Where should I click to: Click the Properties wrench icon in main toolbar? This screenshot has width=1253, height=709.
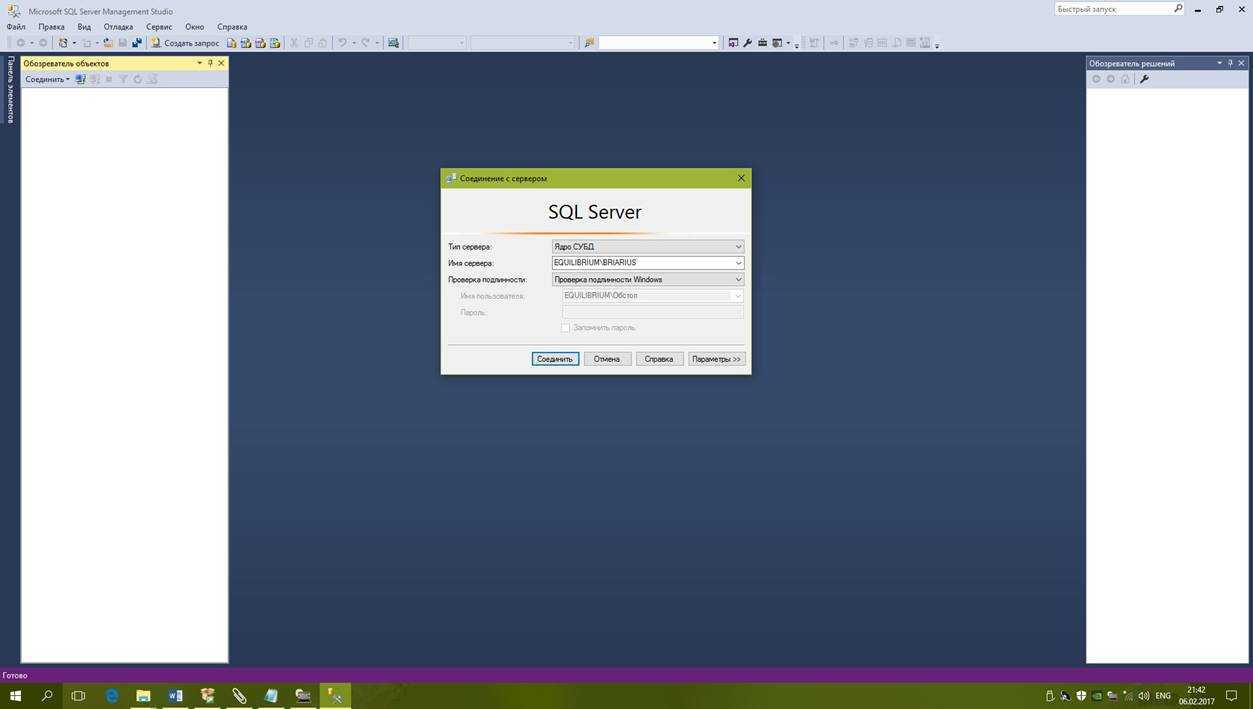coord(747,43)
